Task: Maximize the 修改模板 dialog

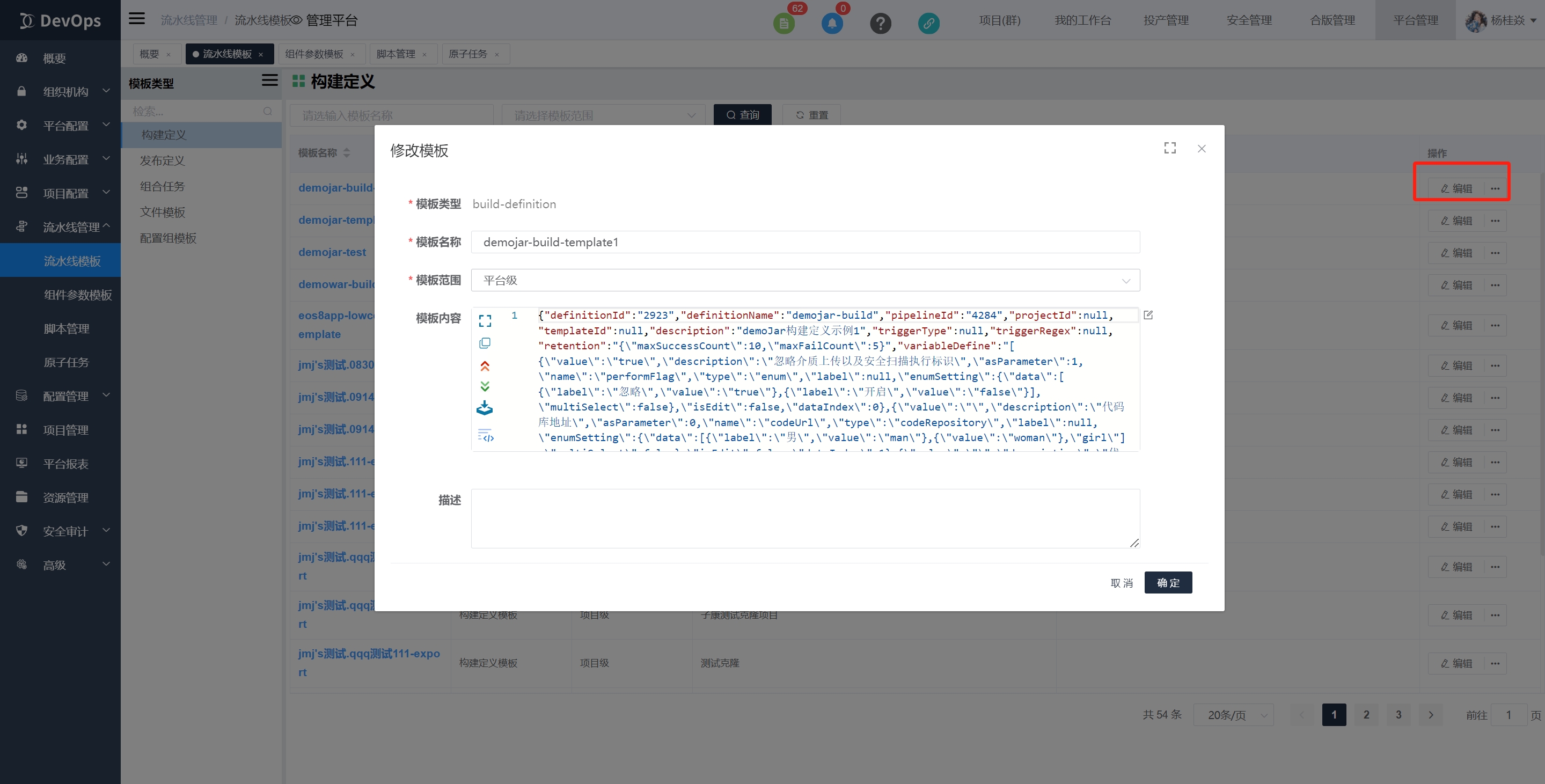Action: (1169, 148)
